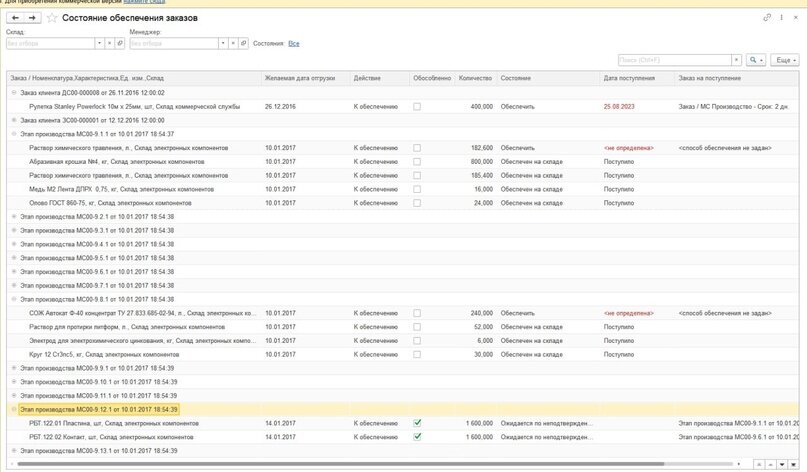Click into the Склад filter input

pyautogui.click(x=50, y=44)
